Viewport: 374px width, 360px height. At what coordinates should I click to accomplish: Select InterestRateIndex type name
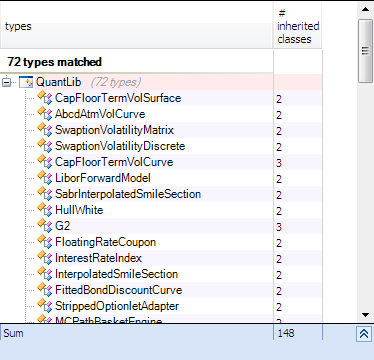click(x=98, y=258)
